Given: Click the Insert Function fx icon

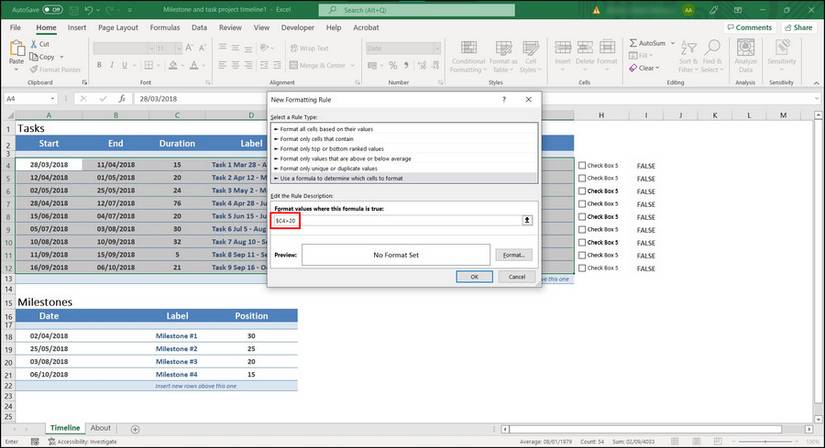Looking at the screenshot, I should coord(121,99).
